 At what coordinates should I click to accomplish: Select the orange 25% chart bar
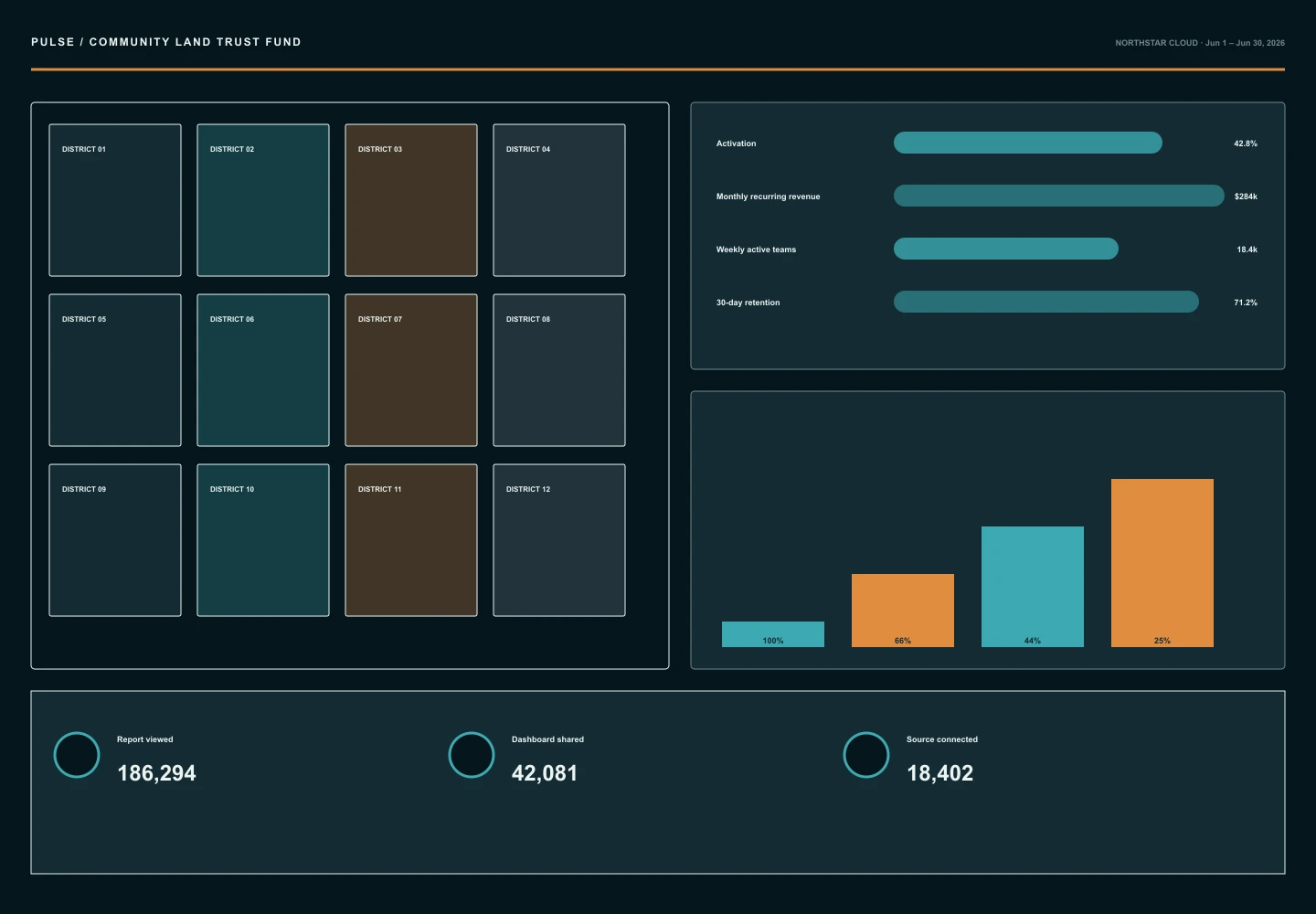point(1162,563)
